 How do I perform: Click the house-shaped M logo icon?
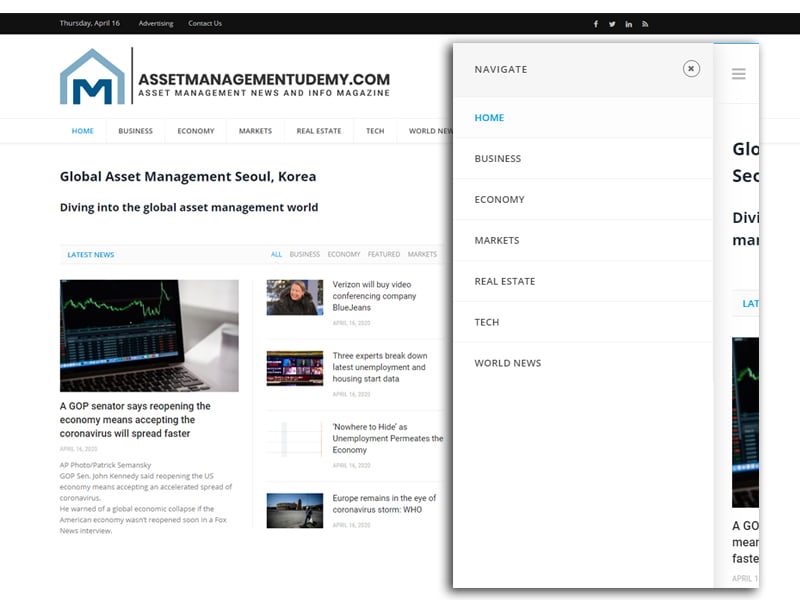92,78
